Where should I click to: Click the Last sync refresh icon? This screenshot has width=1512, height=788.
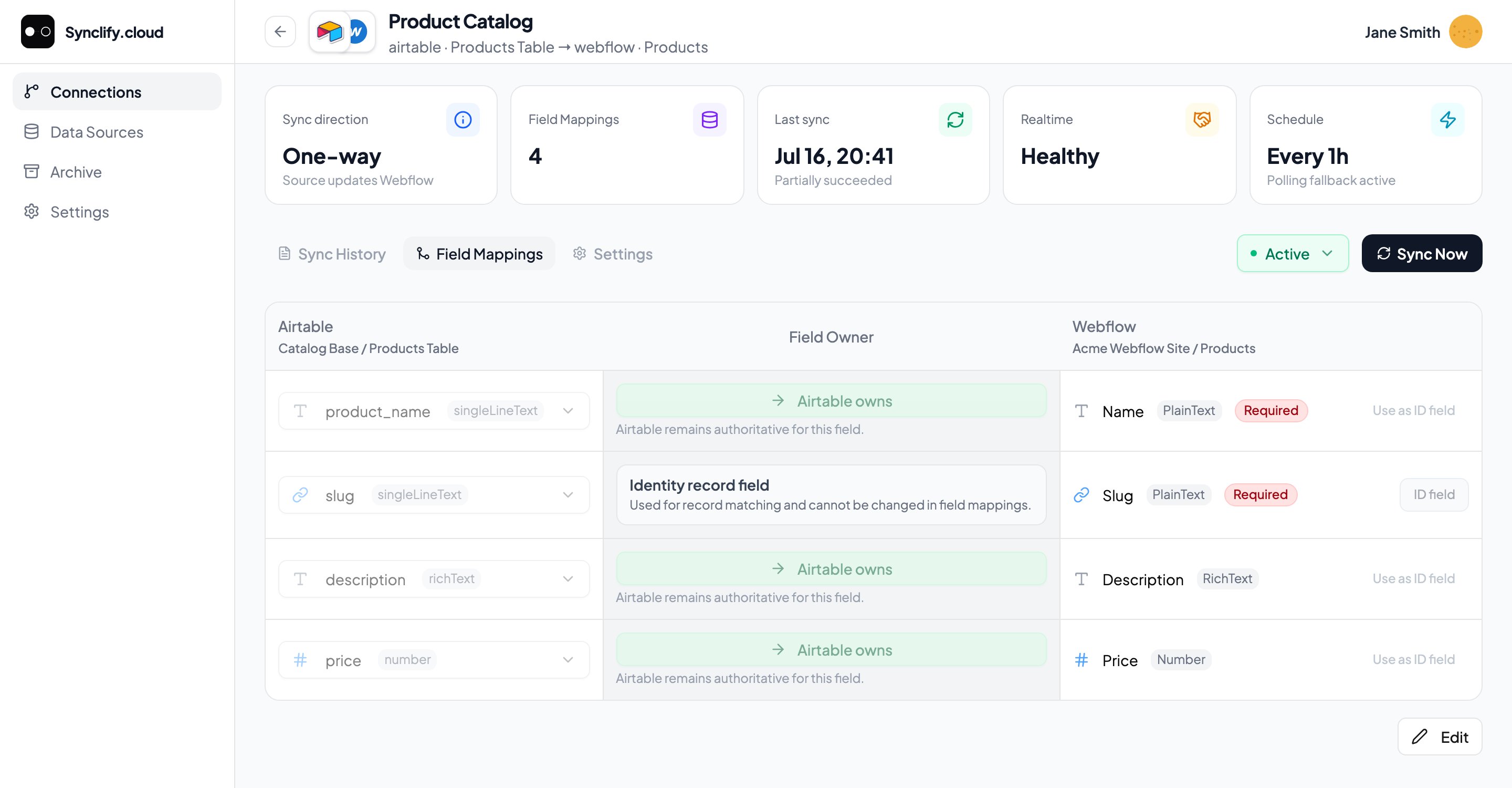point(955,120)
